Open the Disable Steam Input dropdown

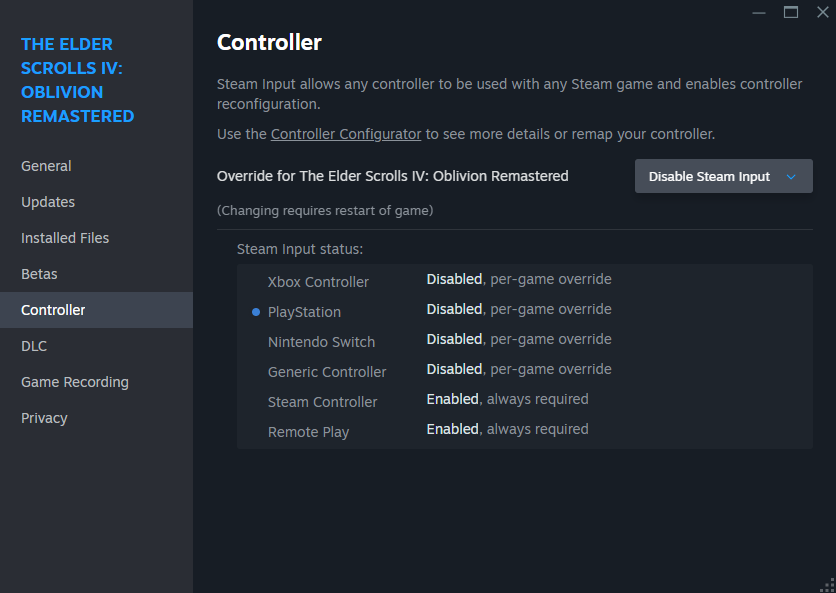coord(710,175)
